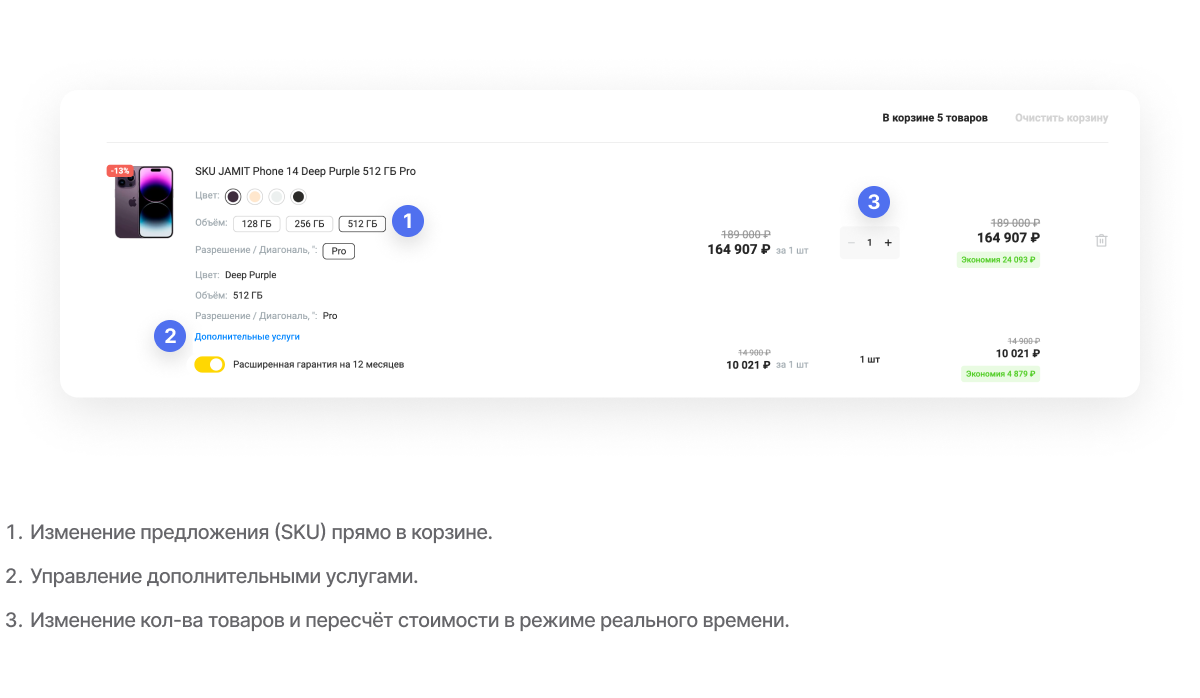
Task: Click the caption about changing the SKU in the cart
Action: coord(261,533)
